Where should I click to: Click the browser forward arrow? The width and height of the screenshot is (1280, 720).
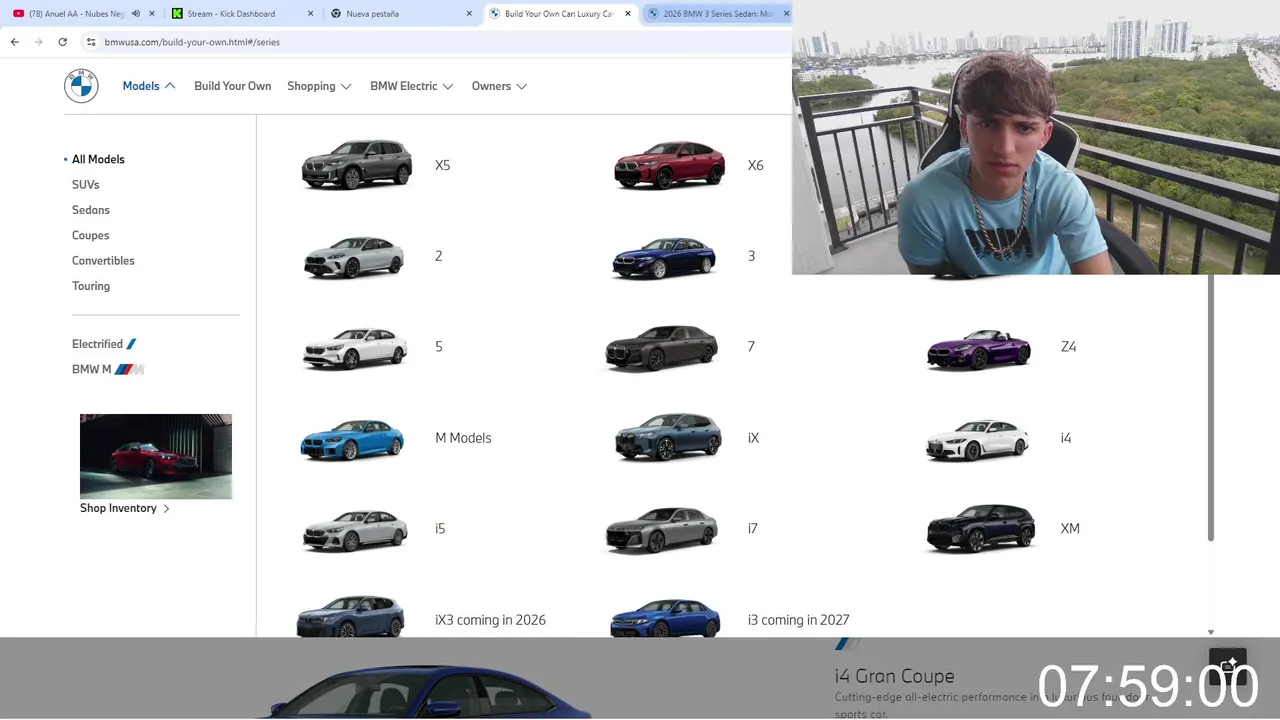[38, 42]
